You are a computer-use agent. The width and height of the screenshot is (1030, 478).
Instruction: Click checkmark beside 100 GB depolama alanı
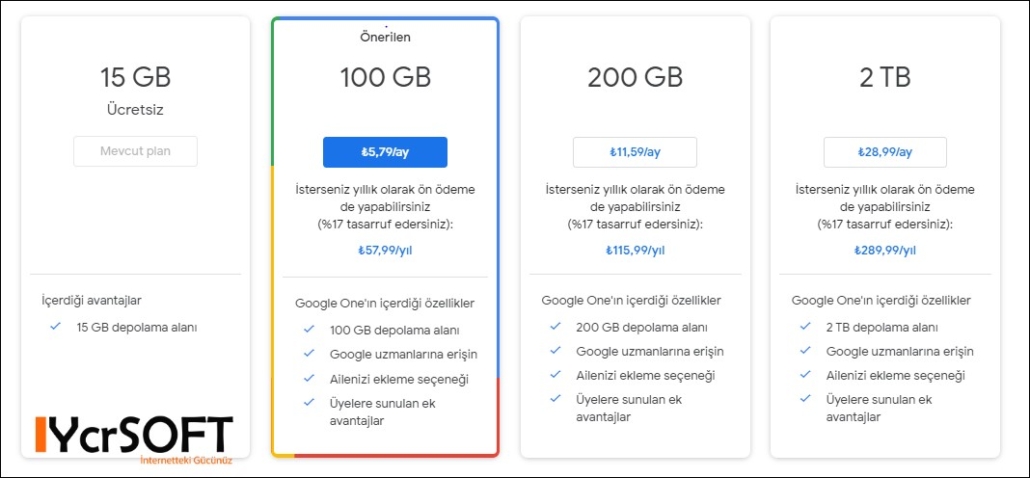(309, 329)
